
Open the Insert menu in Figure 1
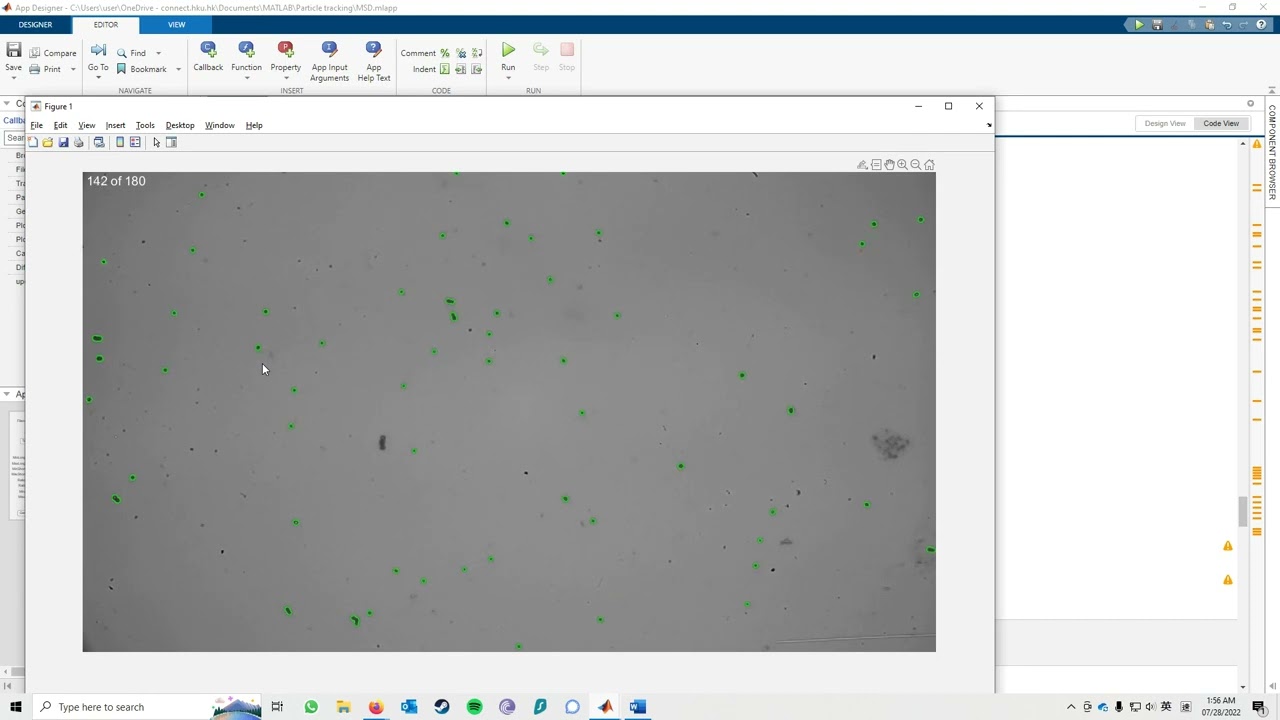coord(116,125)
